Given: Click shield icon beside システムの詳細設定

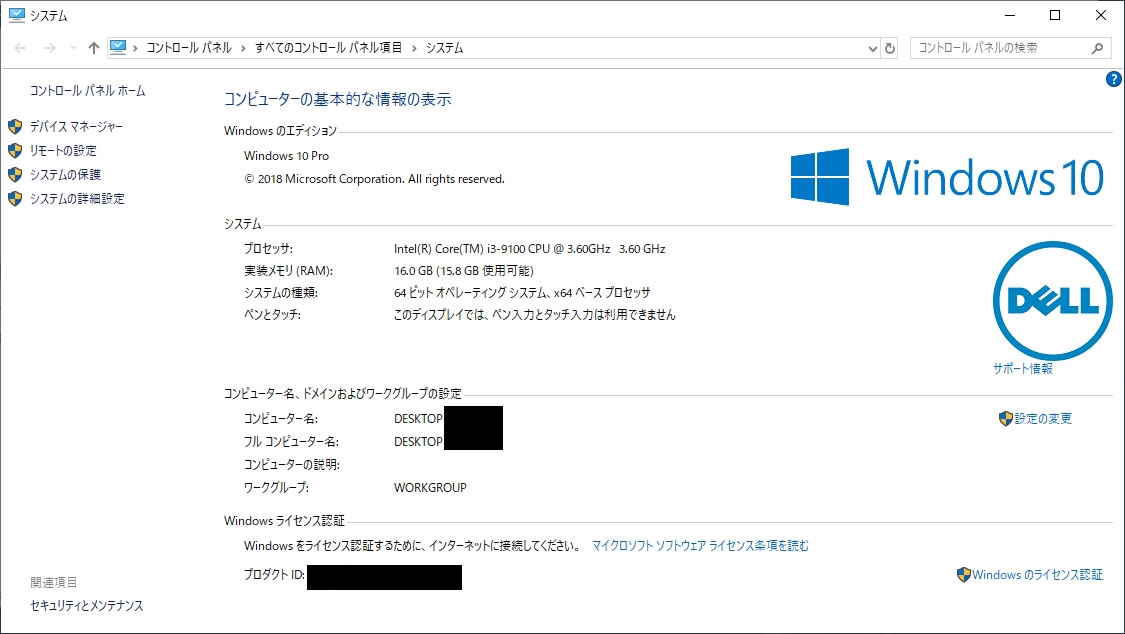Looking at the screenshot, I should (15, 199).
